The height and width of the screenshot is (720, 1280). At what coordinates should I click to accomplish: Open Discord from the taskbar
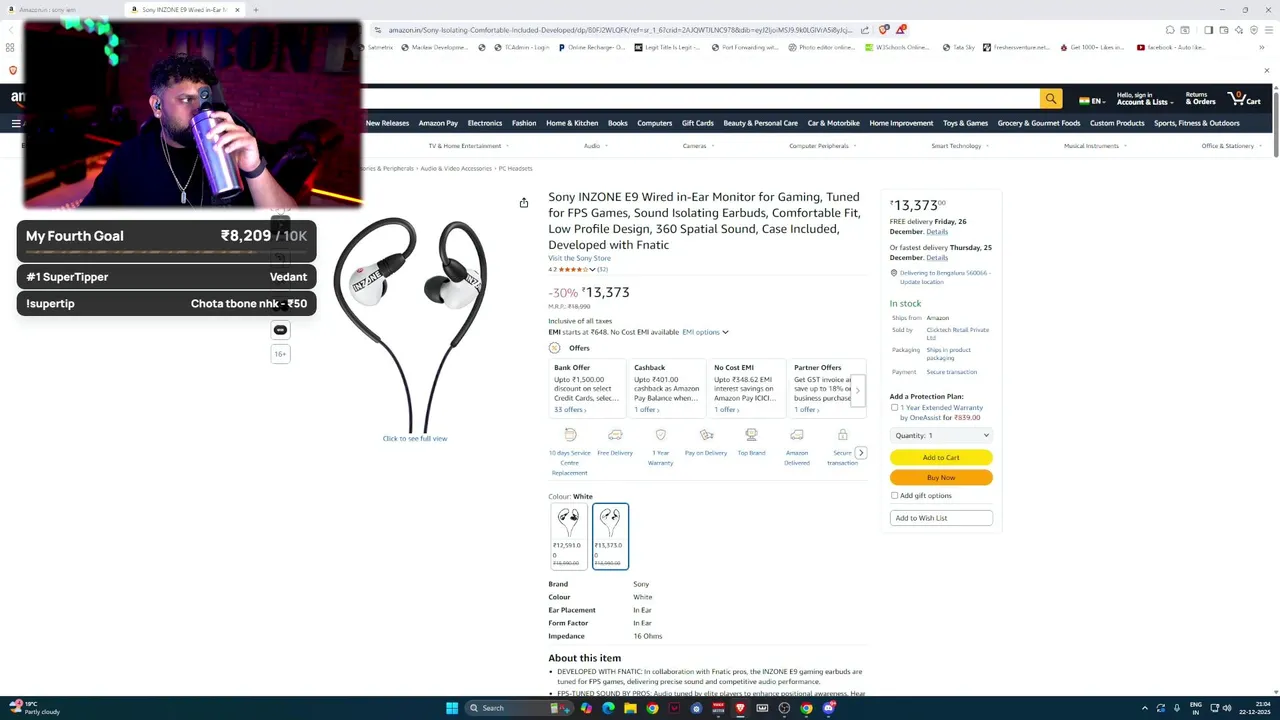pos(828,708)
